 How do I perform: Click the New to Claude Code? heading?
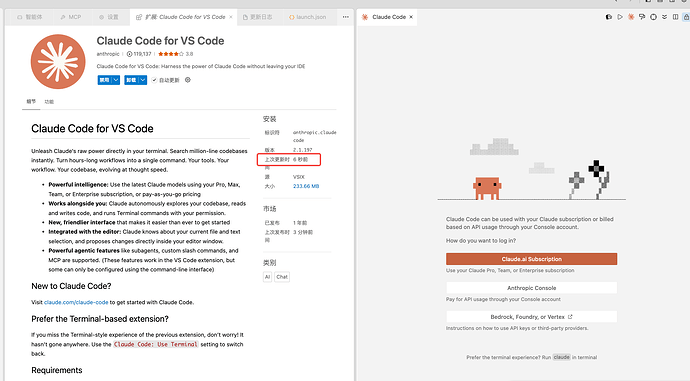[71, 286]
